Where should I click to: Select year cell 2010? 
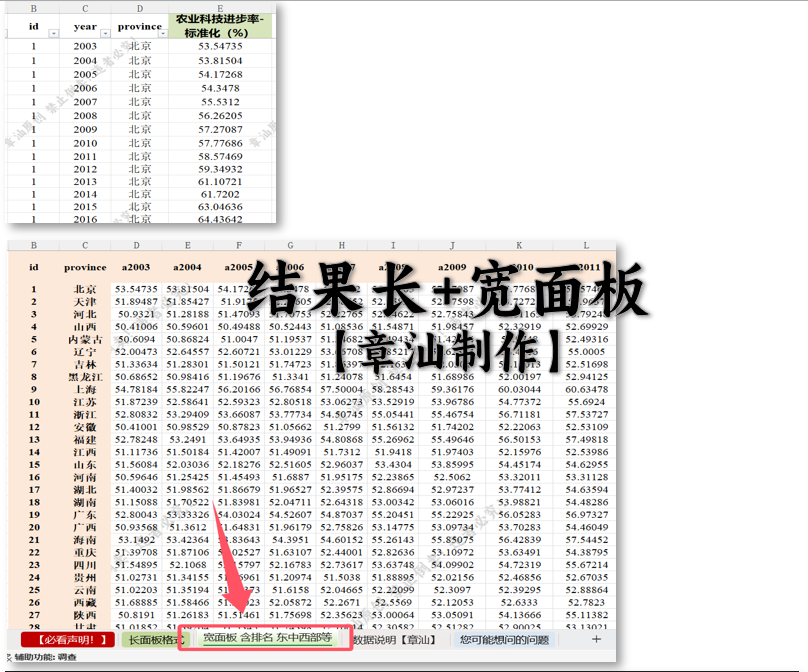(85, 143)
